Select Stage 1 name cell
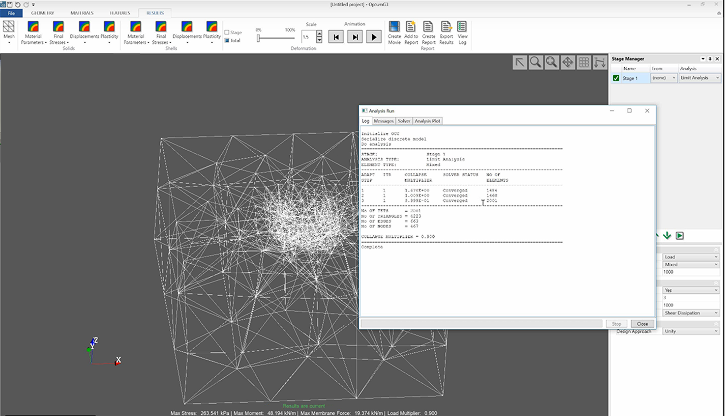This screenshot has height=416, width=725. point(635,78)
